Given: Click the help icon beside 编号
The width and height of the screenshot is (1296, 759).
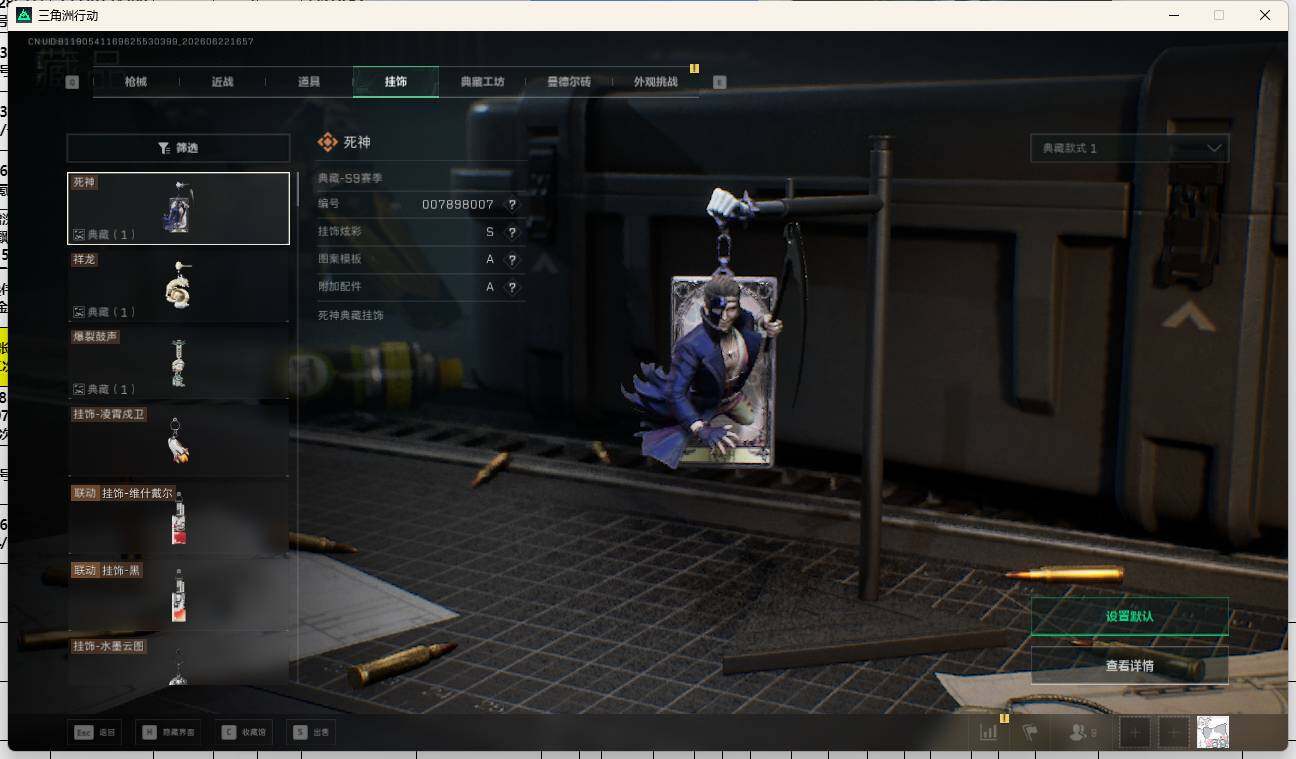Looking at the screenshot, I should point(512,204).
